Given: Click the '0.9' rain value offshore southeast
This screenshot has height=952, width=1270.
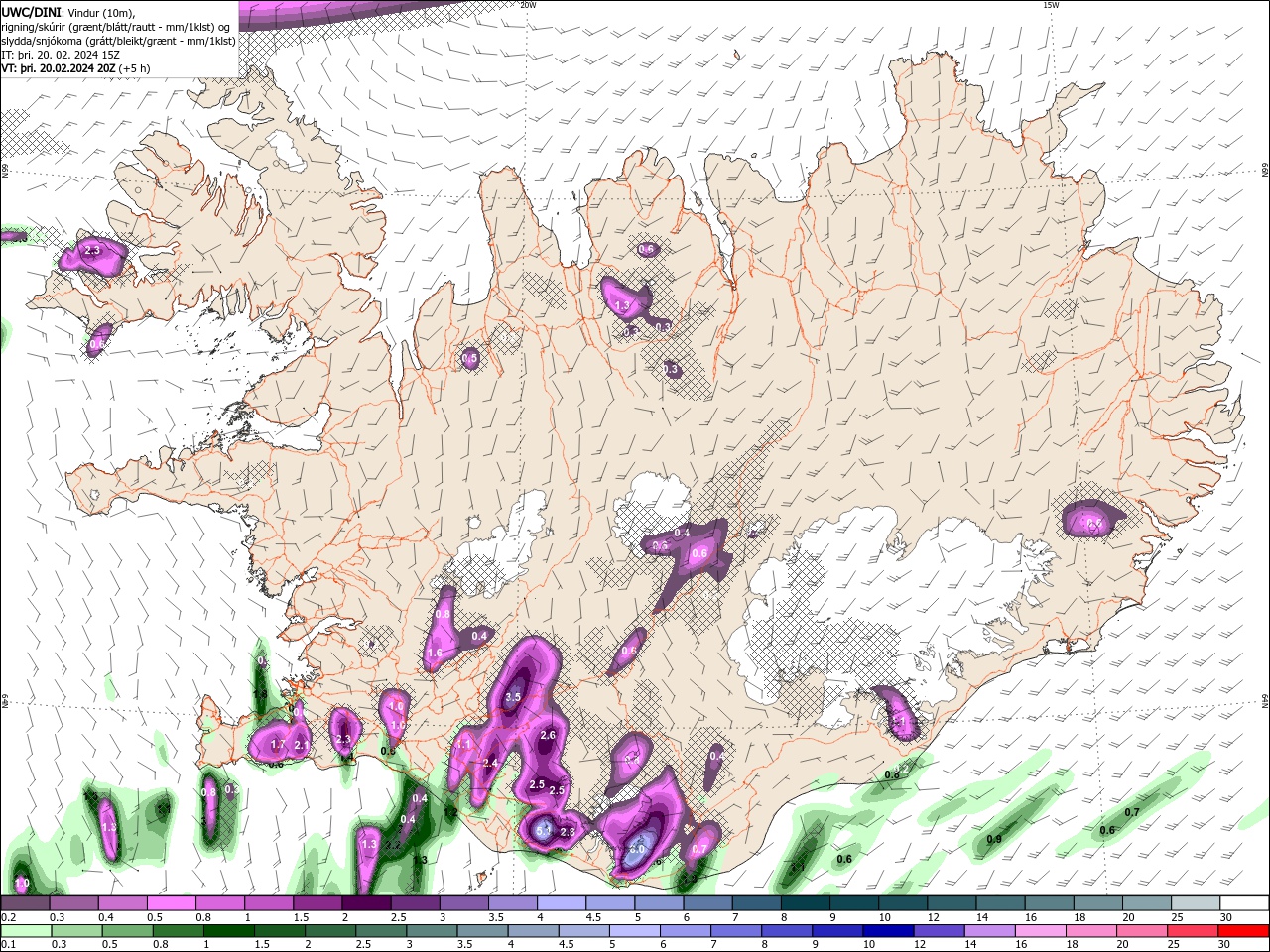Looking at the screenshot, I should (994, 840).
